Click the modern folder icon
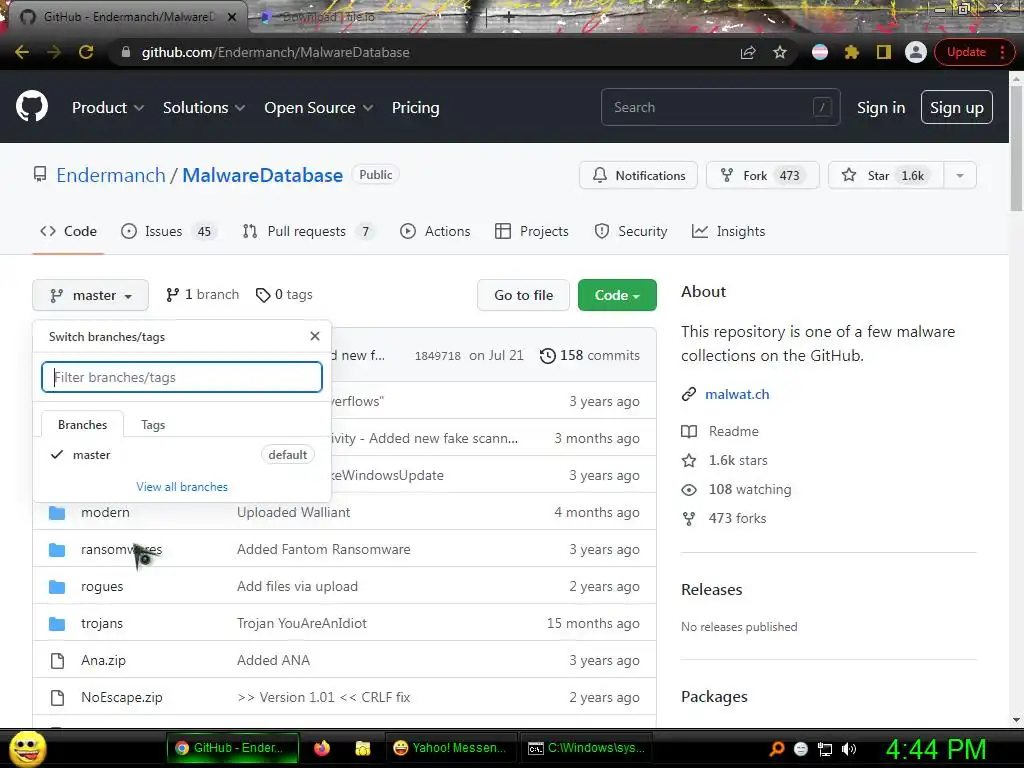The image size is (1024, 768). tap(57, 513)
